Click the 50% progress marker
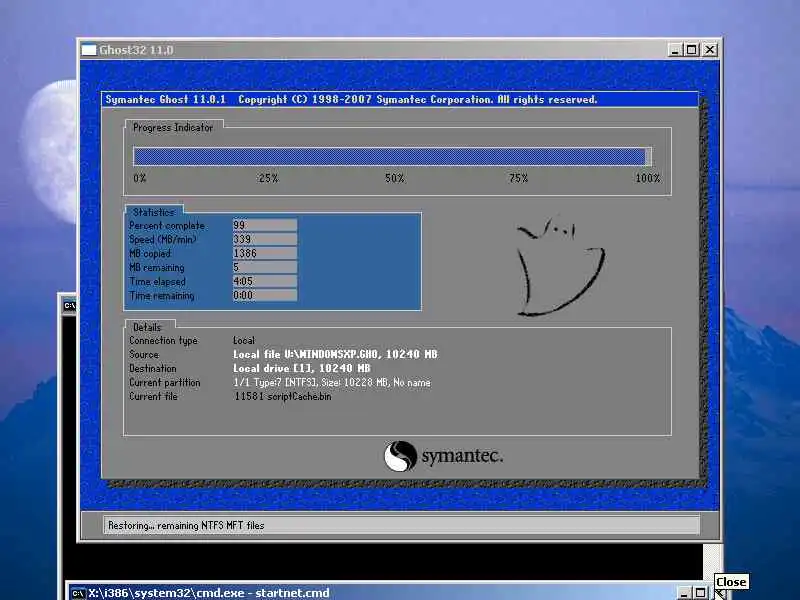Viewport: 800px width, 600px height. pyautogui.click(x=395, y=178)
